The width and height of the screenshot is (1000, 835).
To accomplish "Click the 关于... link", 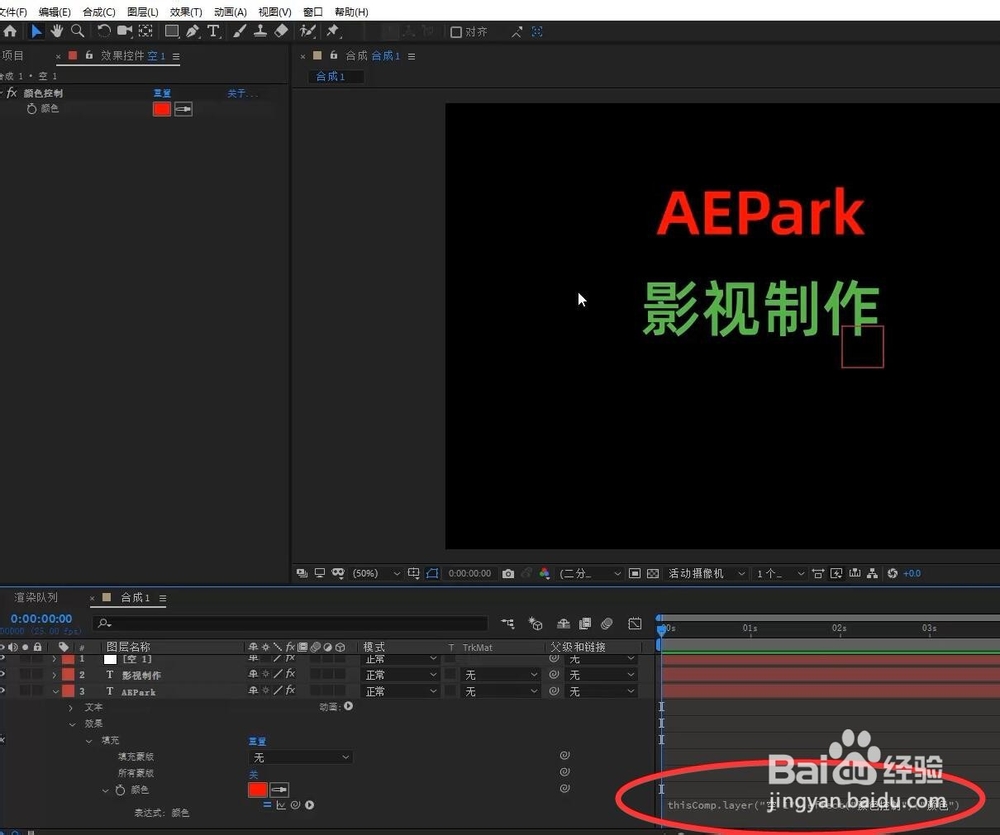I will [x=243, y=94].
